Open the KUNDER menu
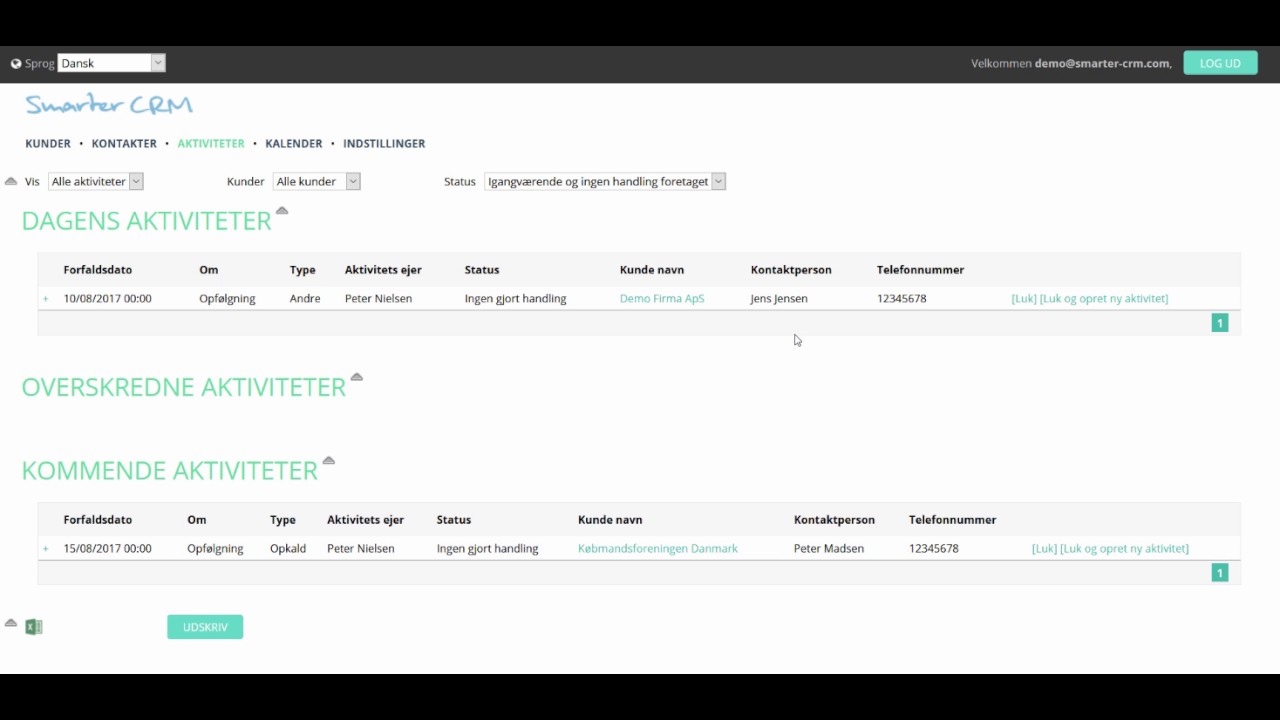The width and height of the screenshot is (1280, 720). pos(48,143)
